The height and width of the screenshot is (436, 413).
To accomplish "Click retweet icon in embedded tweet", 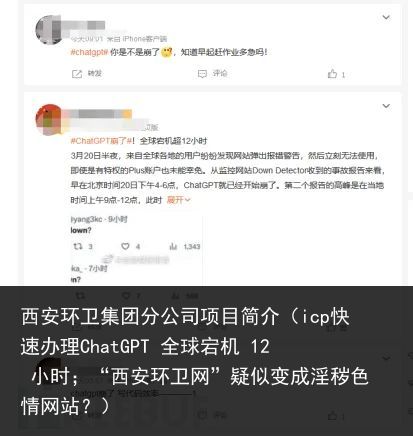I will 78,247.
